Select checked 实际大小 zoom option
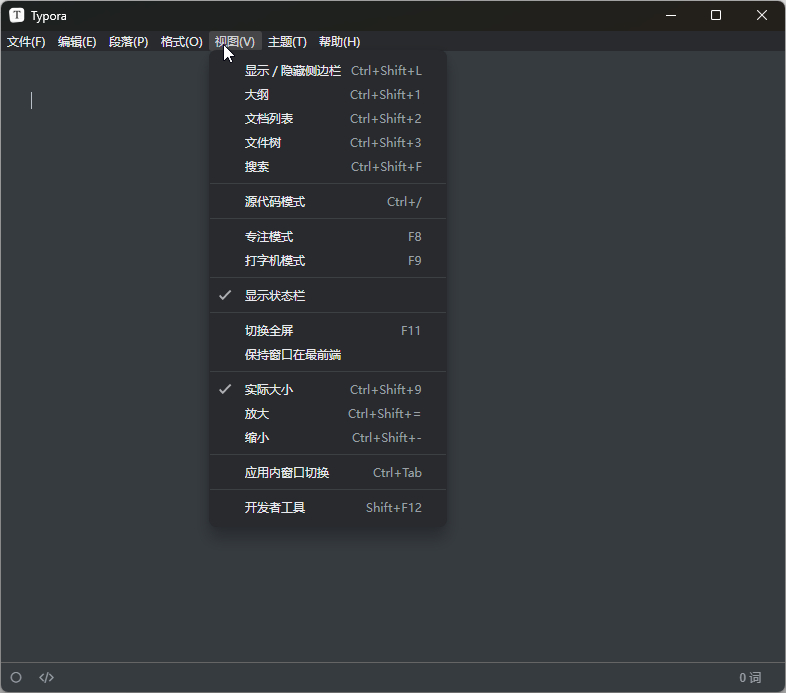Viewport: 786px width, 693px height. coord(328,390)
